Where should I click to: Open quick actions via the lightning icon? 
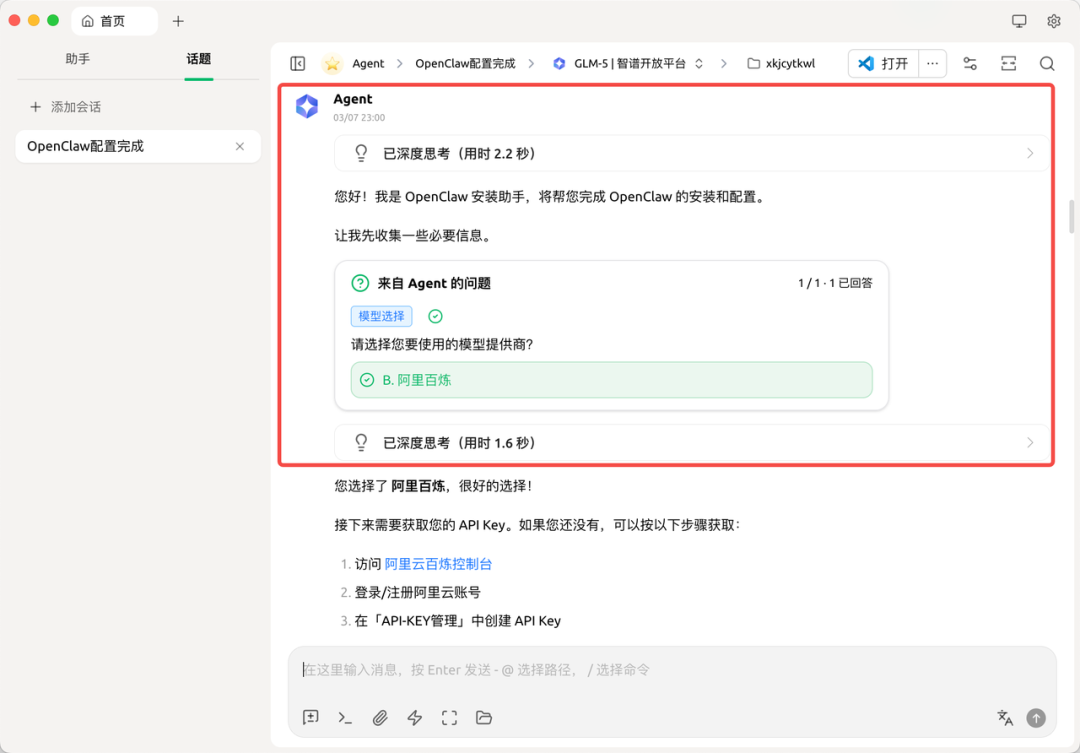pyautogui.click(x=414, y=717)
